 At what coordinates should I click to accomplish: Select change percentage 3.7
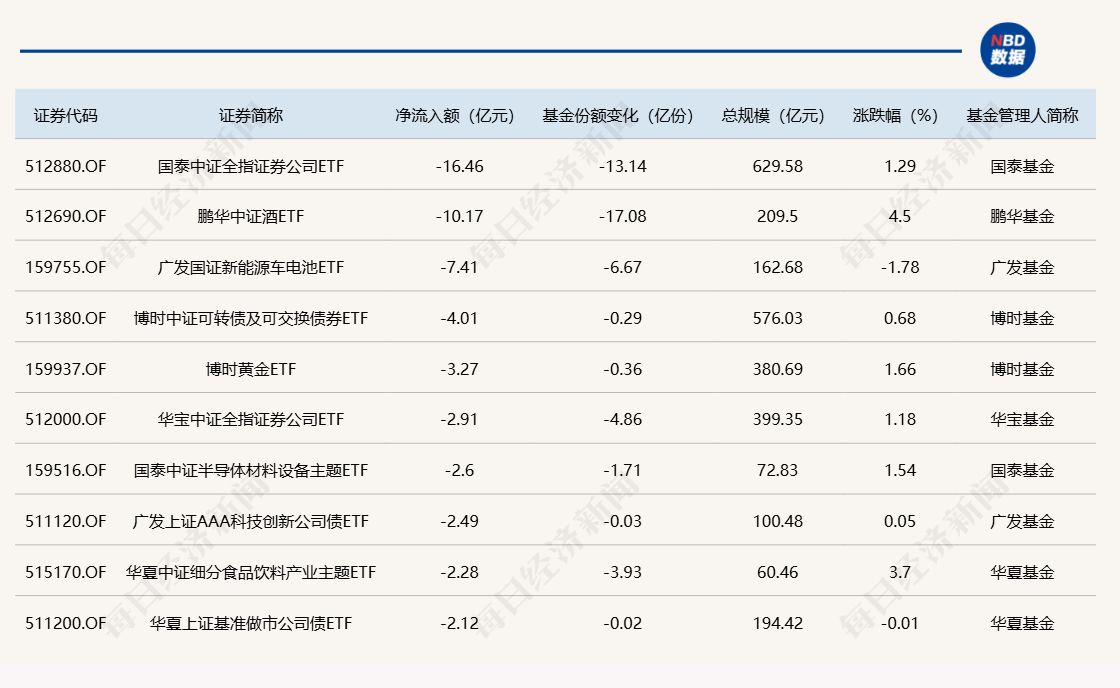tap(900, 572)
